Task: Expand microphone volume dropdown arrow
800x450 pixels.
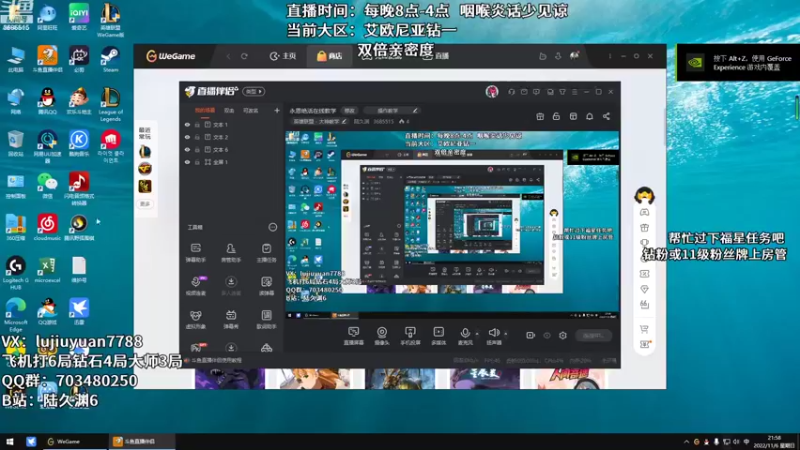Action: point(477,334)
